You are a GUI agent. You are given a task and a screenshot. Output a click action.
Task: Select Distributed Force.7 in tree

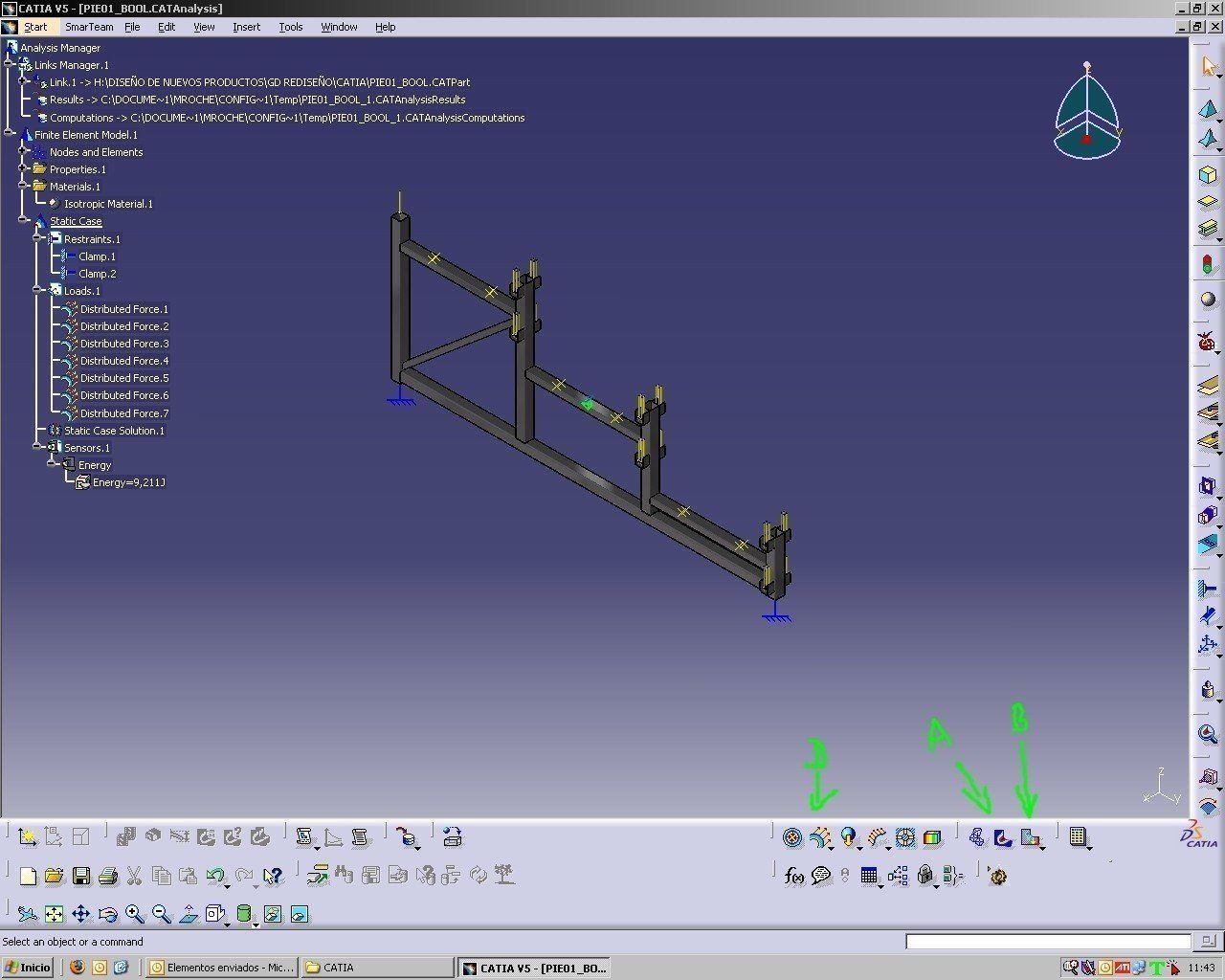coord(124,413)
